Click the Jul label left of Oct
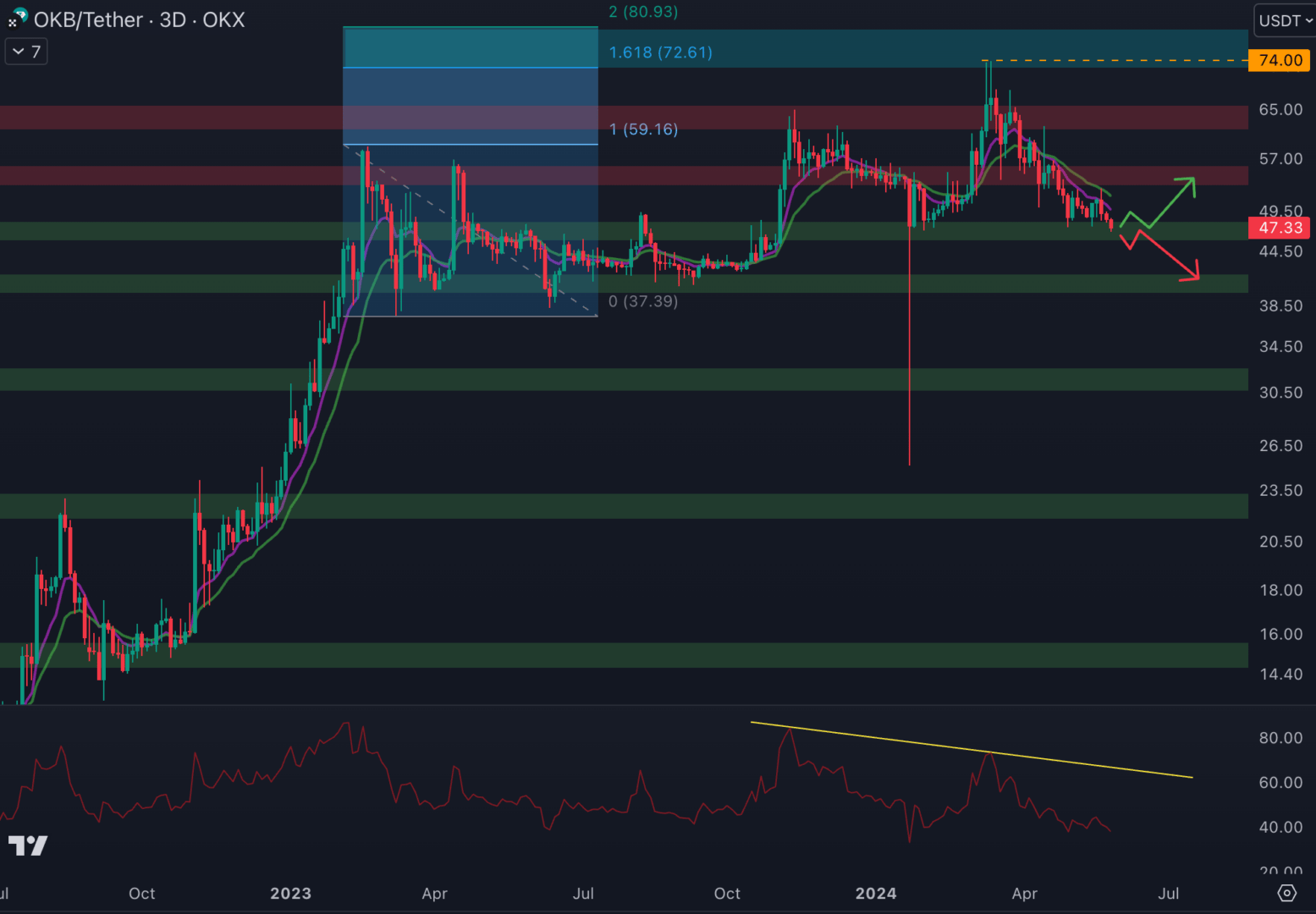This screenshot has height=914, width=1316. click(583, 894)
